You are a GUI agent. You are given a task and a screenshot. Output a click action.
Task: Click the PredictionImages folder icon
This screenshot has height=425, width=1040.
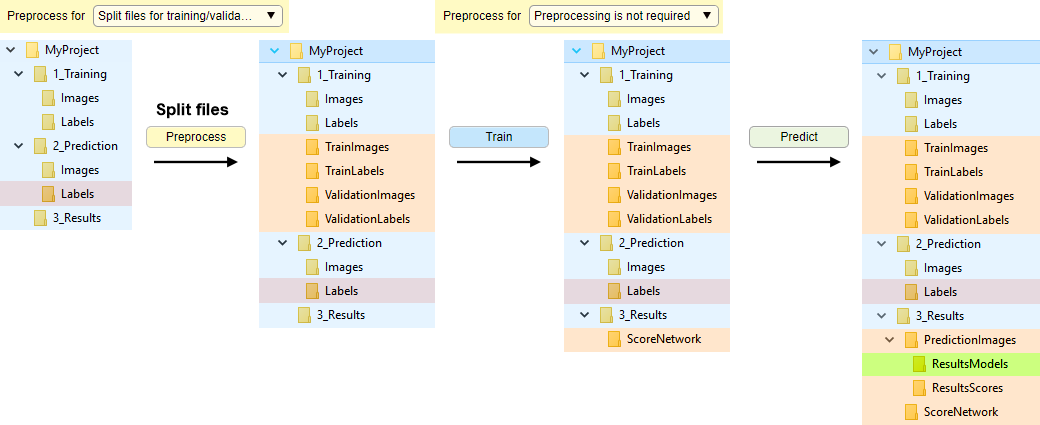(912, 340)
